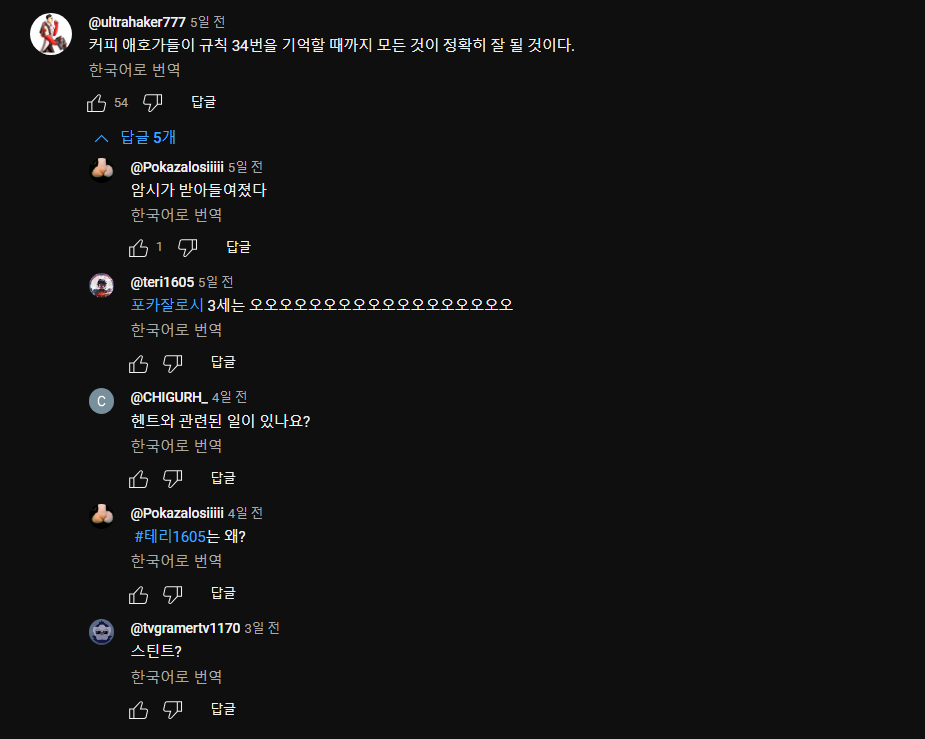Open the @ultrahaker777 profile avatar
The height and width of the screenshot is (739, 925).
51,34
